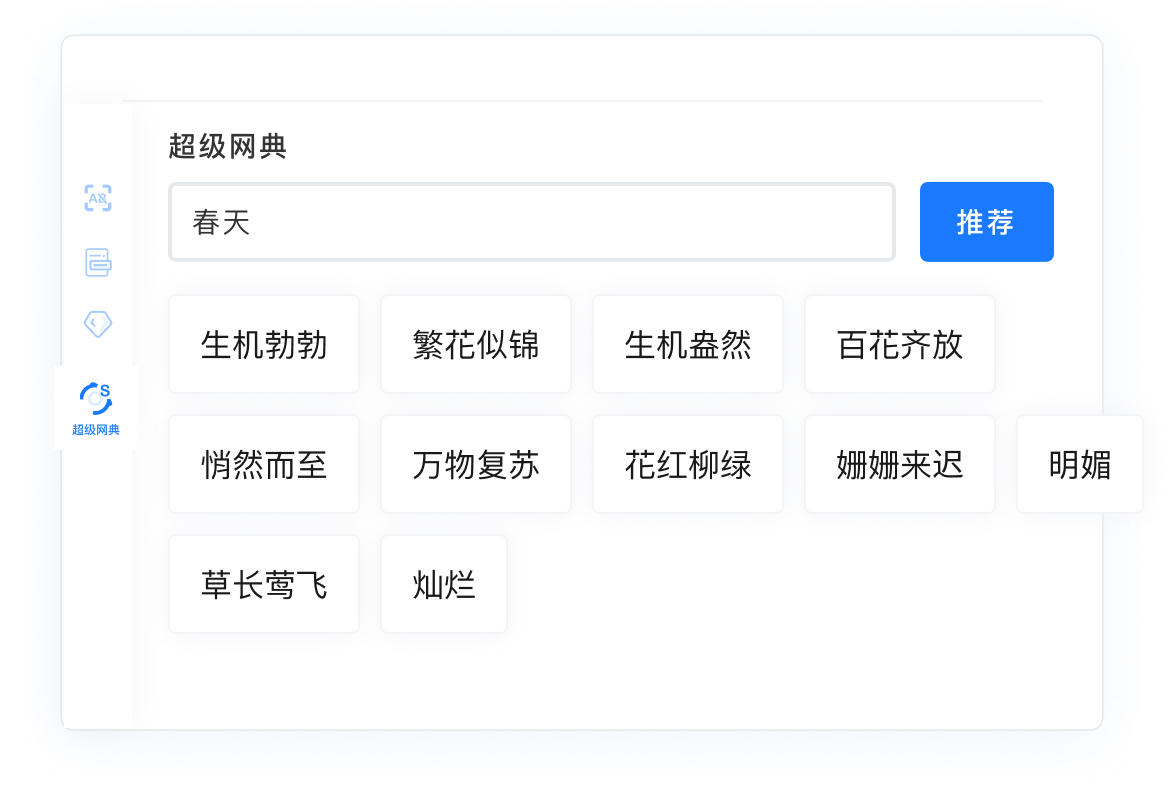1174x790 pixels.
Task: Pick the phrase 生机盎然
Action: [687, 343]
